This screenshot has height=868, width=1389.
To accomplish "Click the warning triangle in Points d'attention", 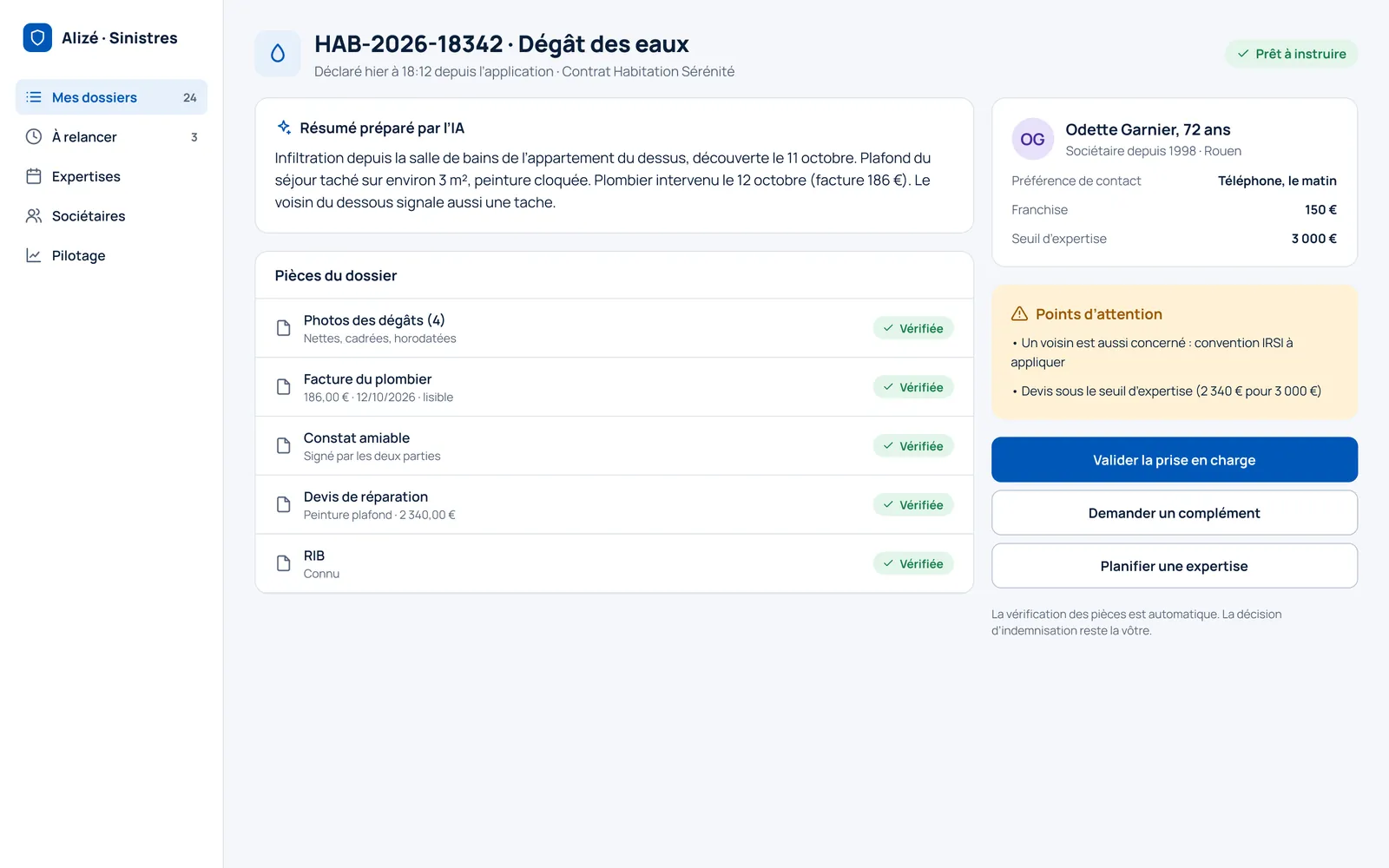I will tap(1019, 314).
